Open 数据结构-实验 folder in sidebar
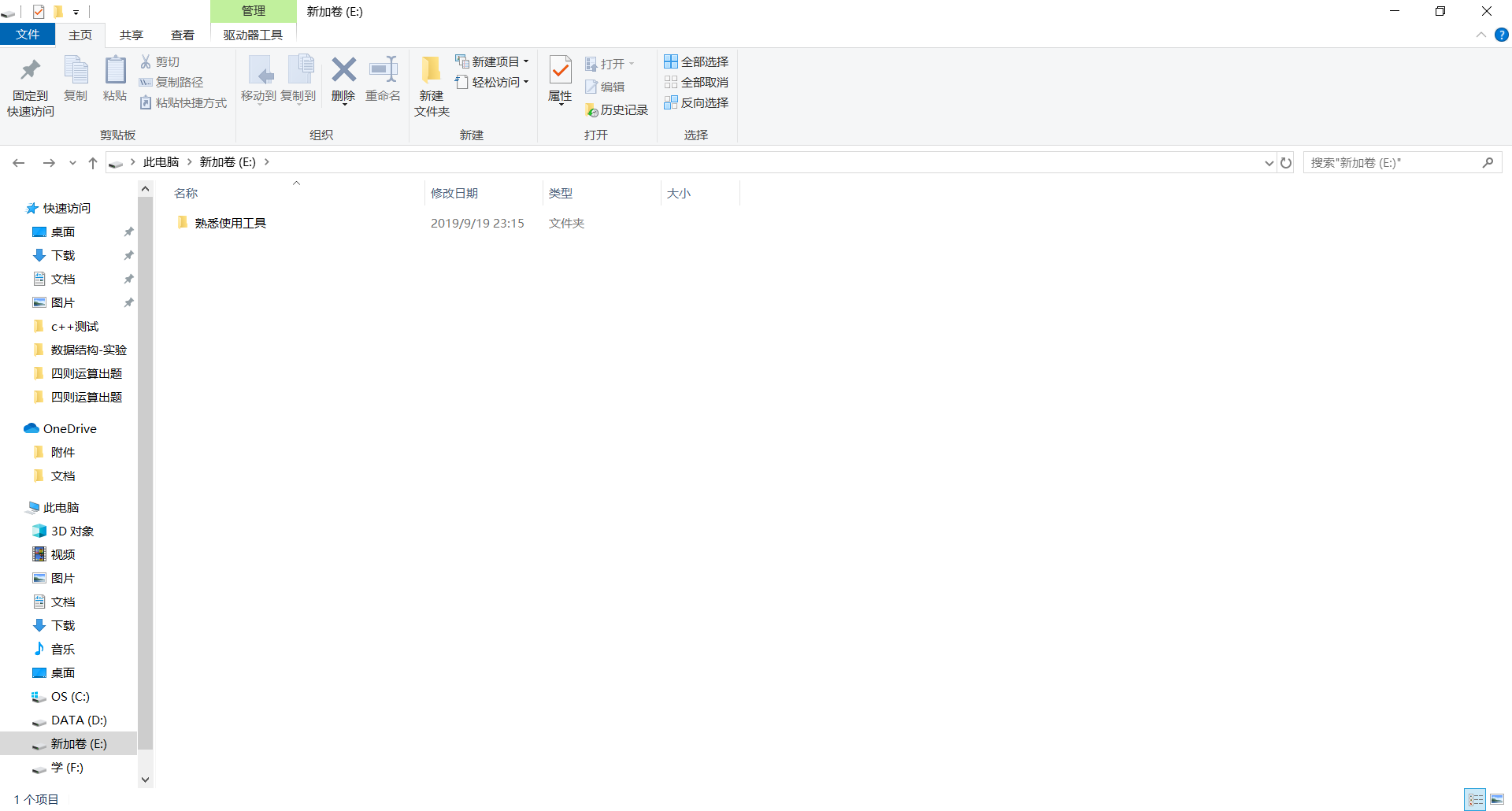The width and height of the screenshot is (1512, 811). pyautogui.click(x=89, y=350)
